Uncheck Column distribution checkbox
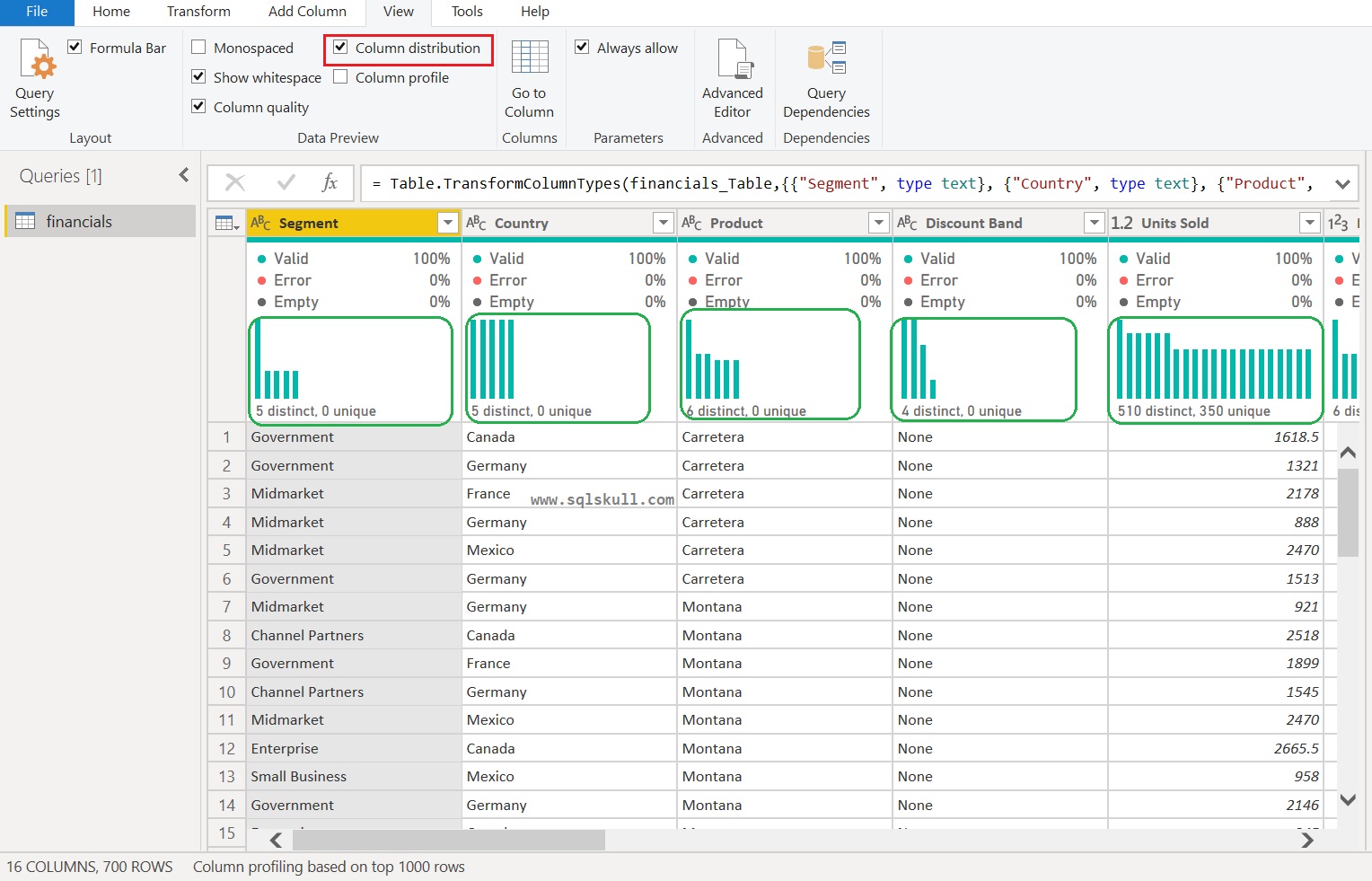 340,48
